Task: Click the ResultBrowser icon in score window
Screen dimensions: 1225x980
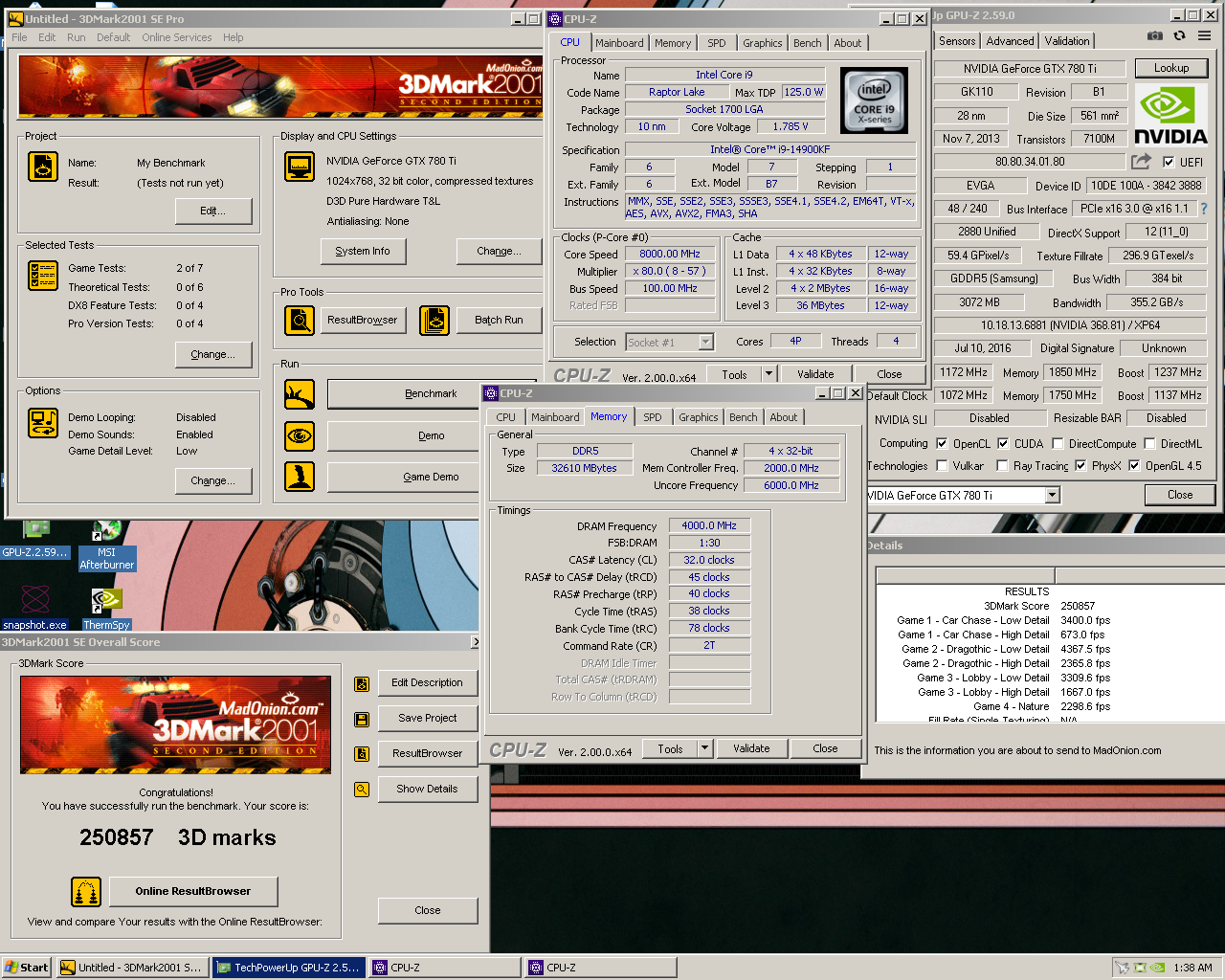Action: 362,754
